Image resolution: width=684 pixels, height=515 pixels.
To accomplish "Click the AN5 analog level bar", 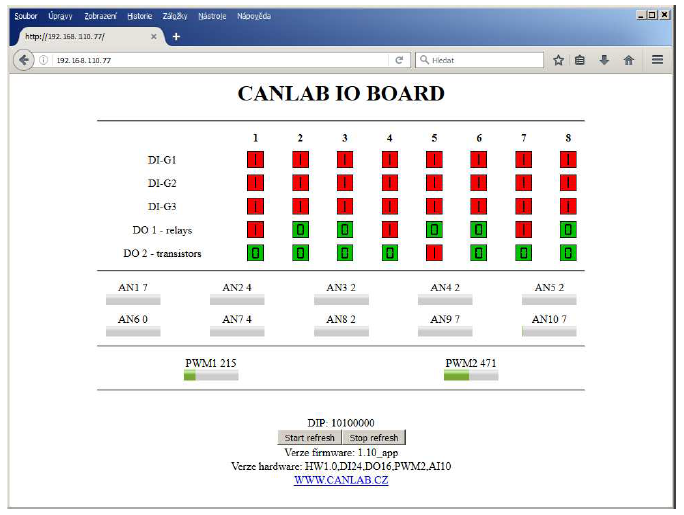I will [x=549, y=300].
